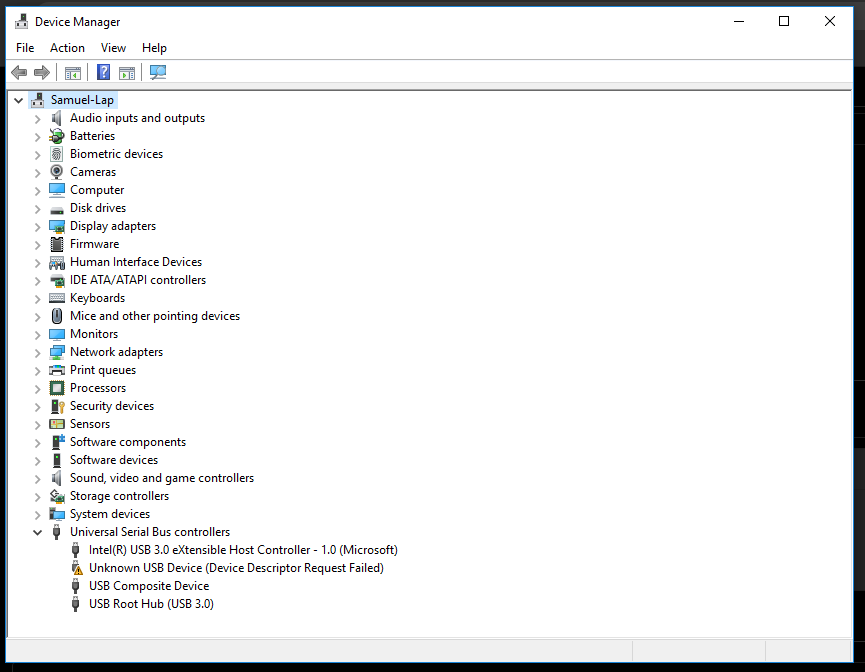The width and height of the screenshot is (865, 672).
Task: Click Scan for hardware changes toolbar icon
Action: (157, 72)
